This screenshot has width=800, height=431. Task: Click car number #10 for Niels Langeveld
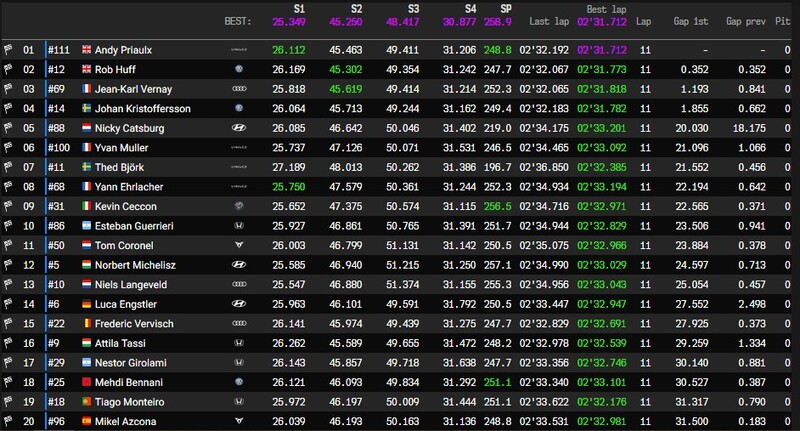coord(56,285)
